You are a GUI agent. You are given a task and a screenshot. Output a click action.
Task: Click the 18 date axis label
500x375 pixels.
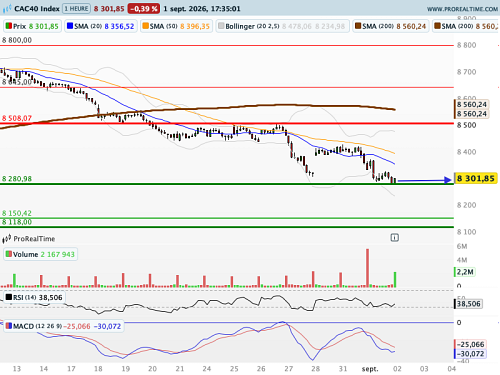(x=98, y=369)
